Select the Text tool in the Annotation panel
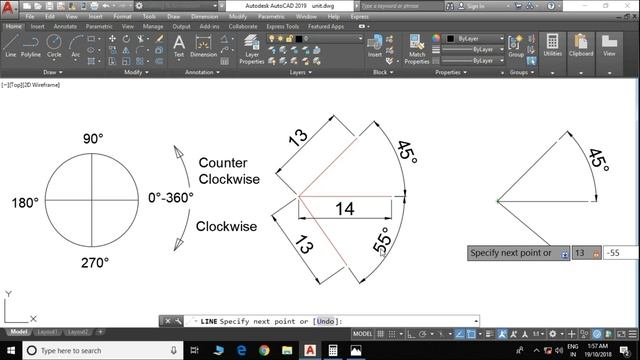Image resolution: width=640 pixels, height=360 pixels. pyautogui.click(x=179, y=46)
